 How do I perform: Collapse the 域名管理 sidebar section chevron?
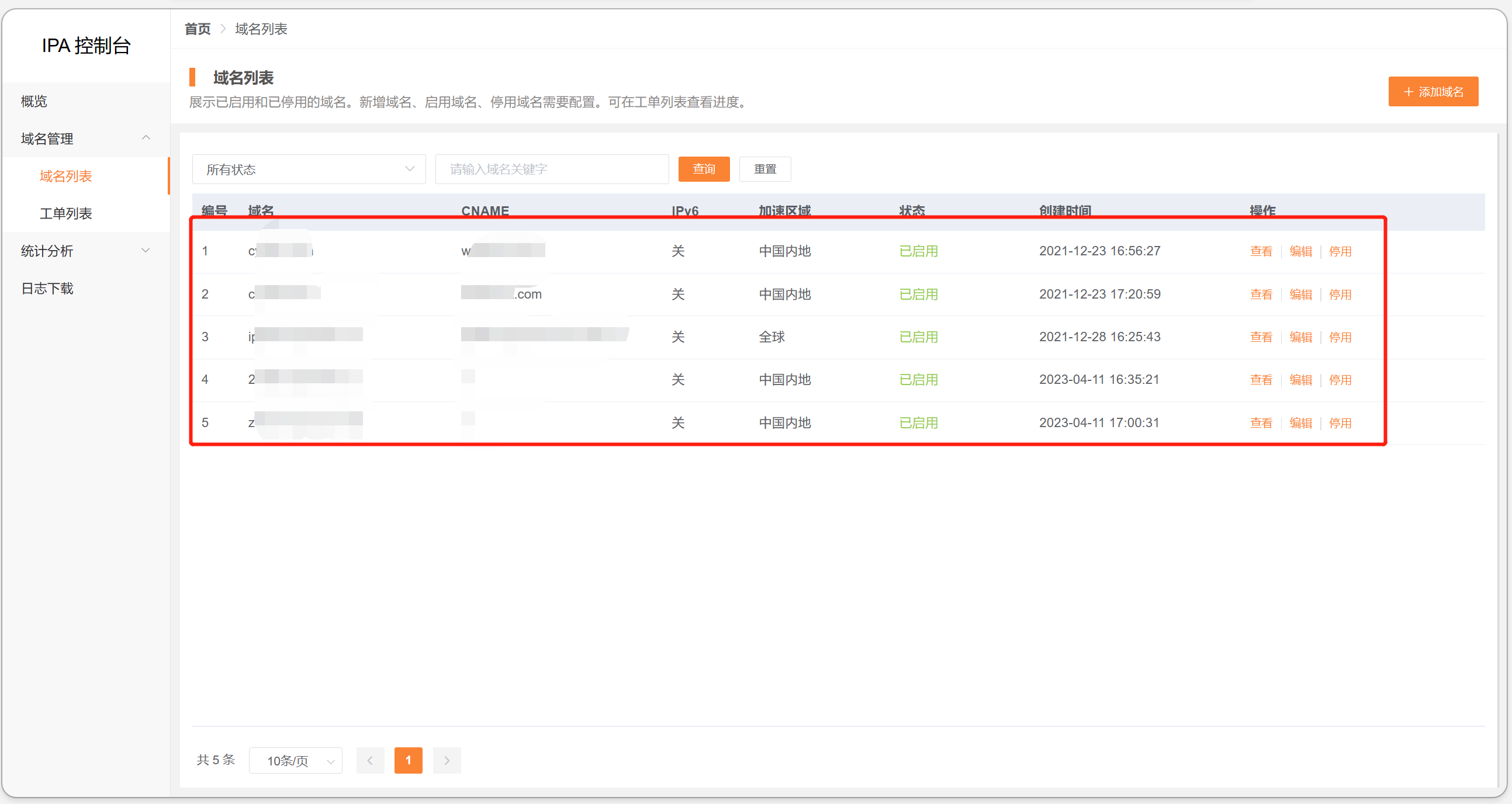[x=146, y=138]
